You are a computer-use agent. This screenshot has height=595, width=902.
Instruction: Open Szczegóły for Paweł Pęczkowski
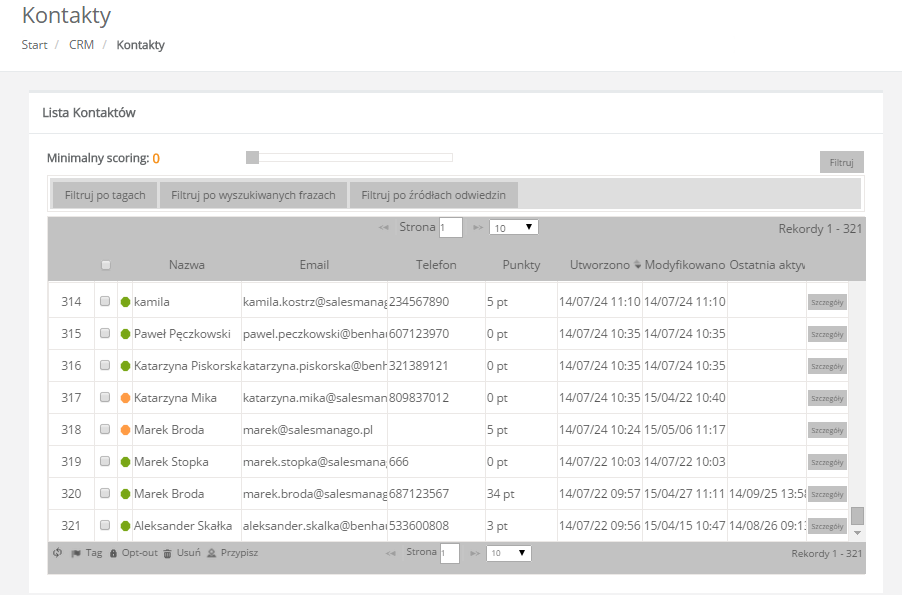point(827,334)
